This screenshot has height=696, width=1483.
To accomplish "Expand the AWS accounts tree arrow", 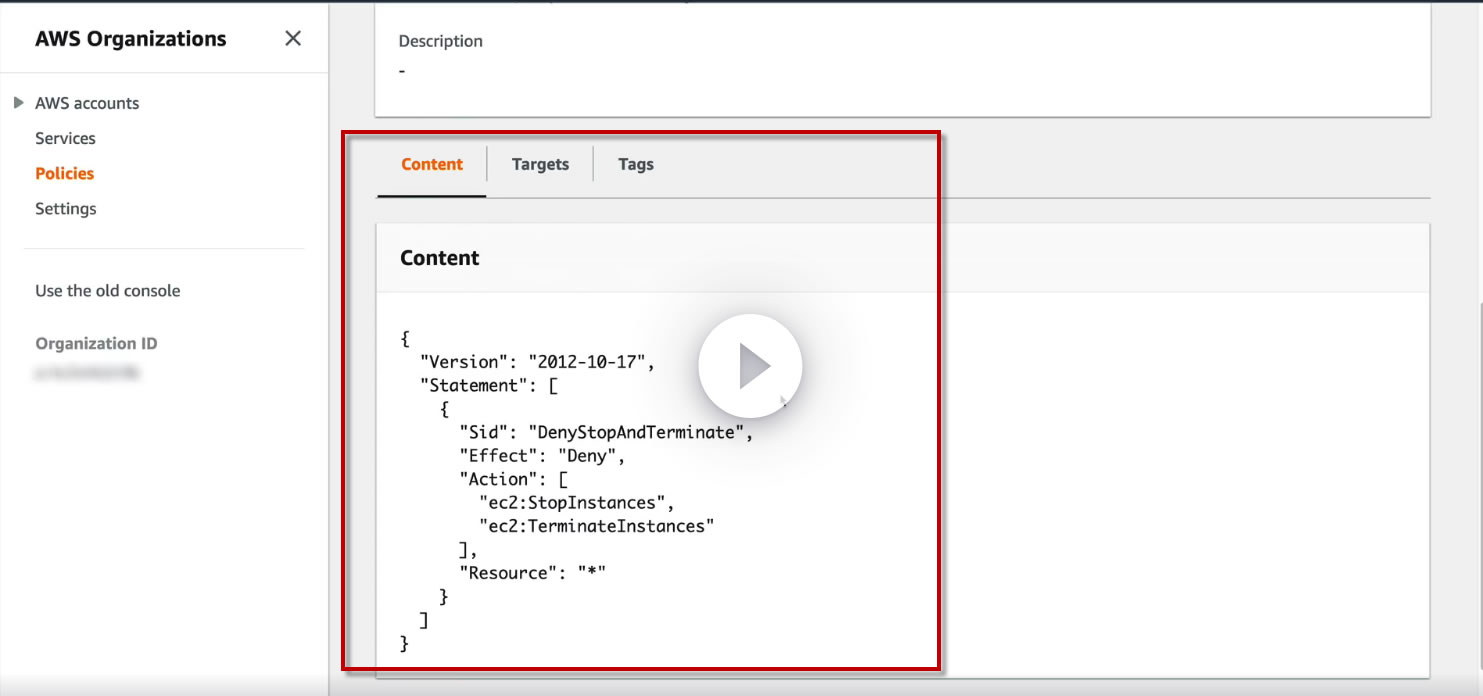I will tap(19, 103).
